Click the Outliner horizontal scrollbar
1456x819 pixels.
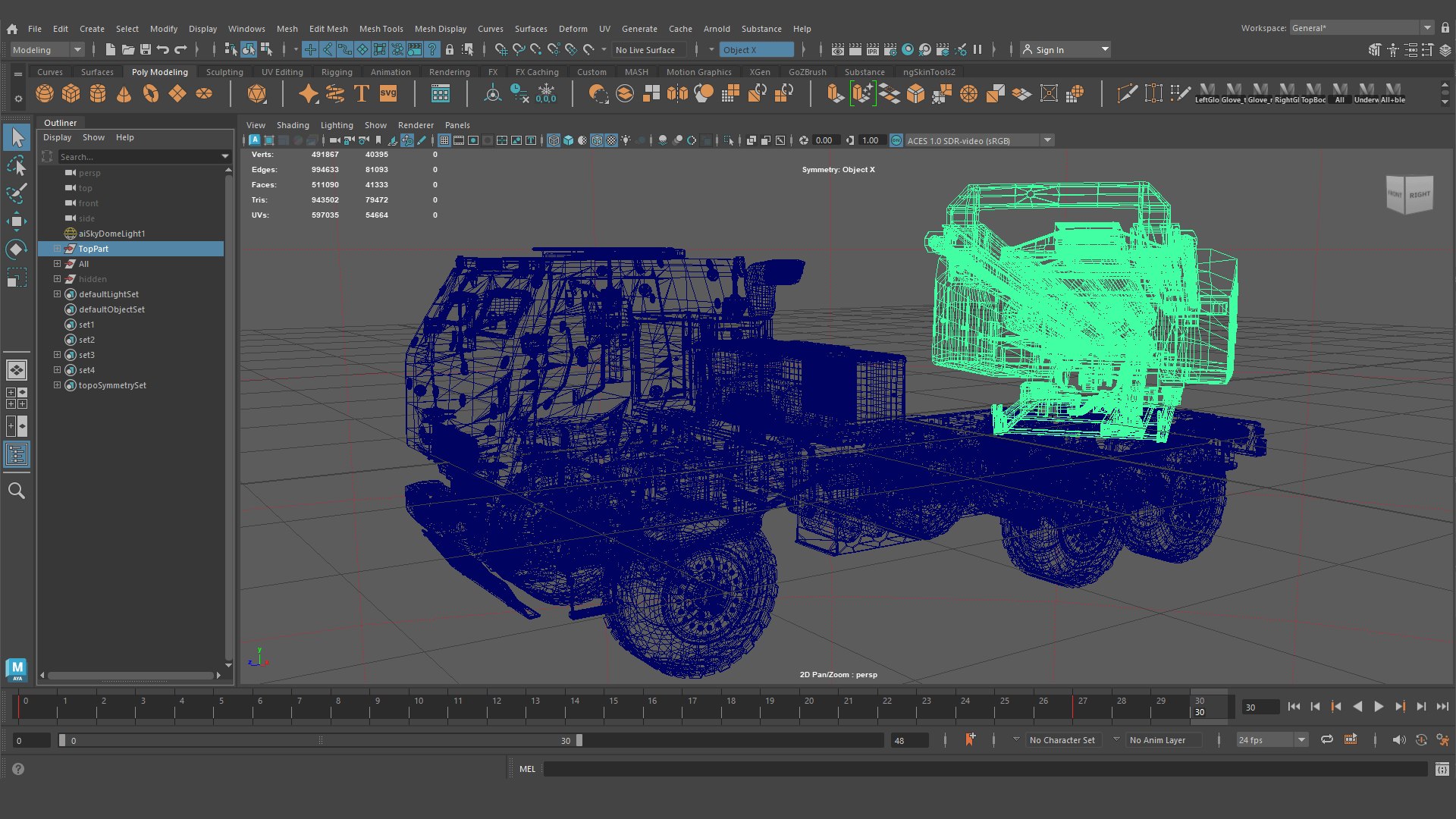[130, 675]
